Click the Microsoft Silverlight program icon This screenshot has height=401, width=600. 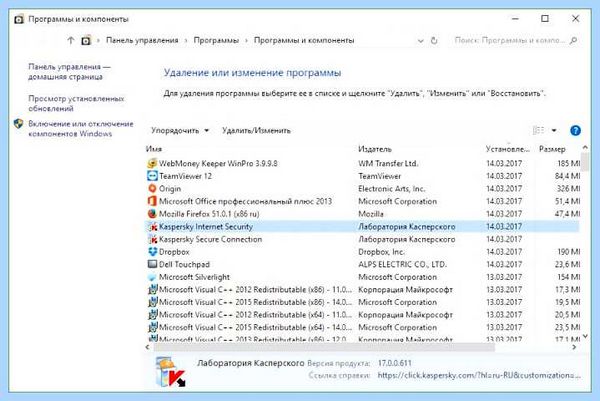tap(152, 277)
